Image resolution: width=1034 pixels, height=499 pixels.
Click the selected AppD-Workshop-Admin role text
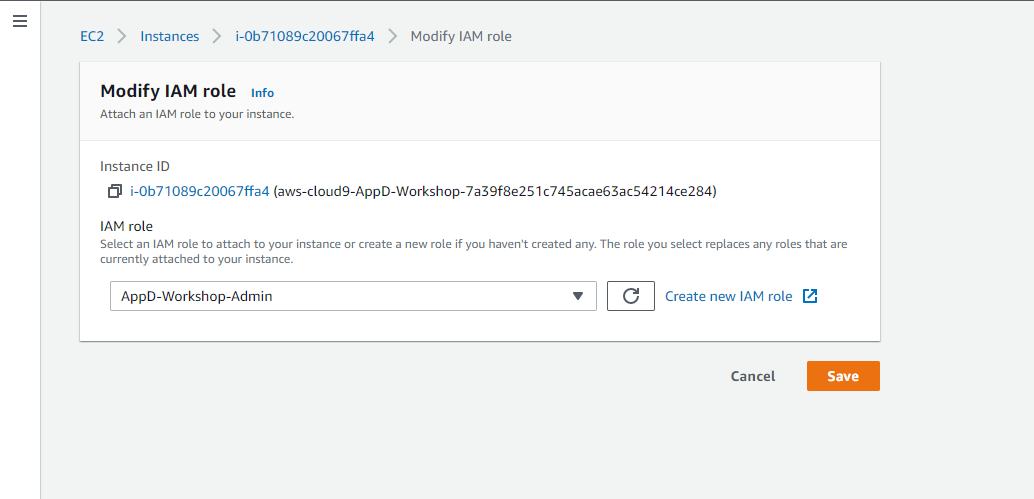click(196, 296)
